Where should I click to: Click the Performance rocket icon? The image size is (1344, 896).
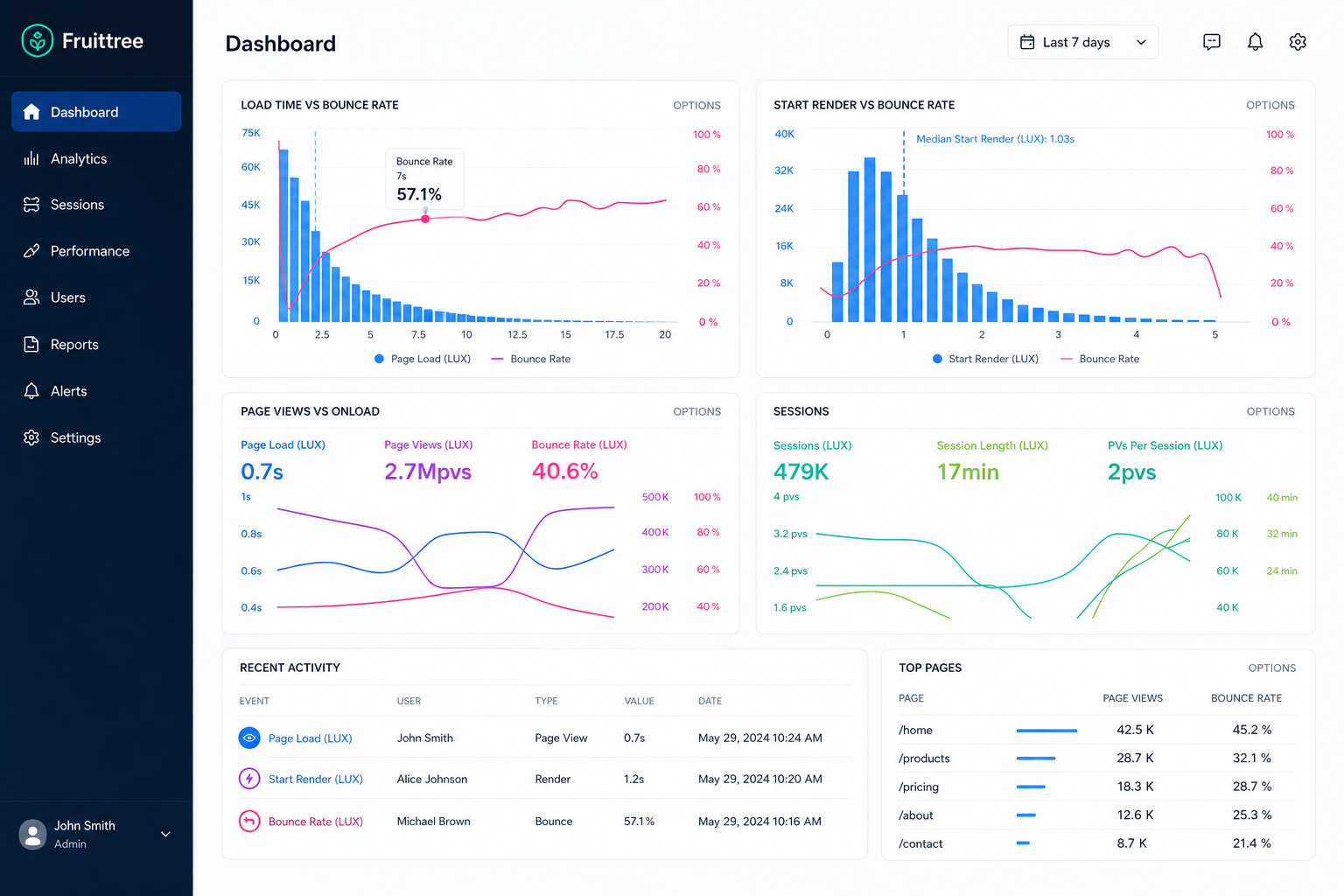click(x=31, y=251)
